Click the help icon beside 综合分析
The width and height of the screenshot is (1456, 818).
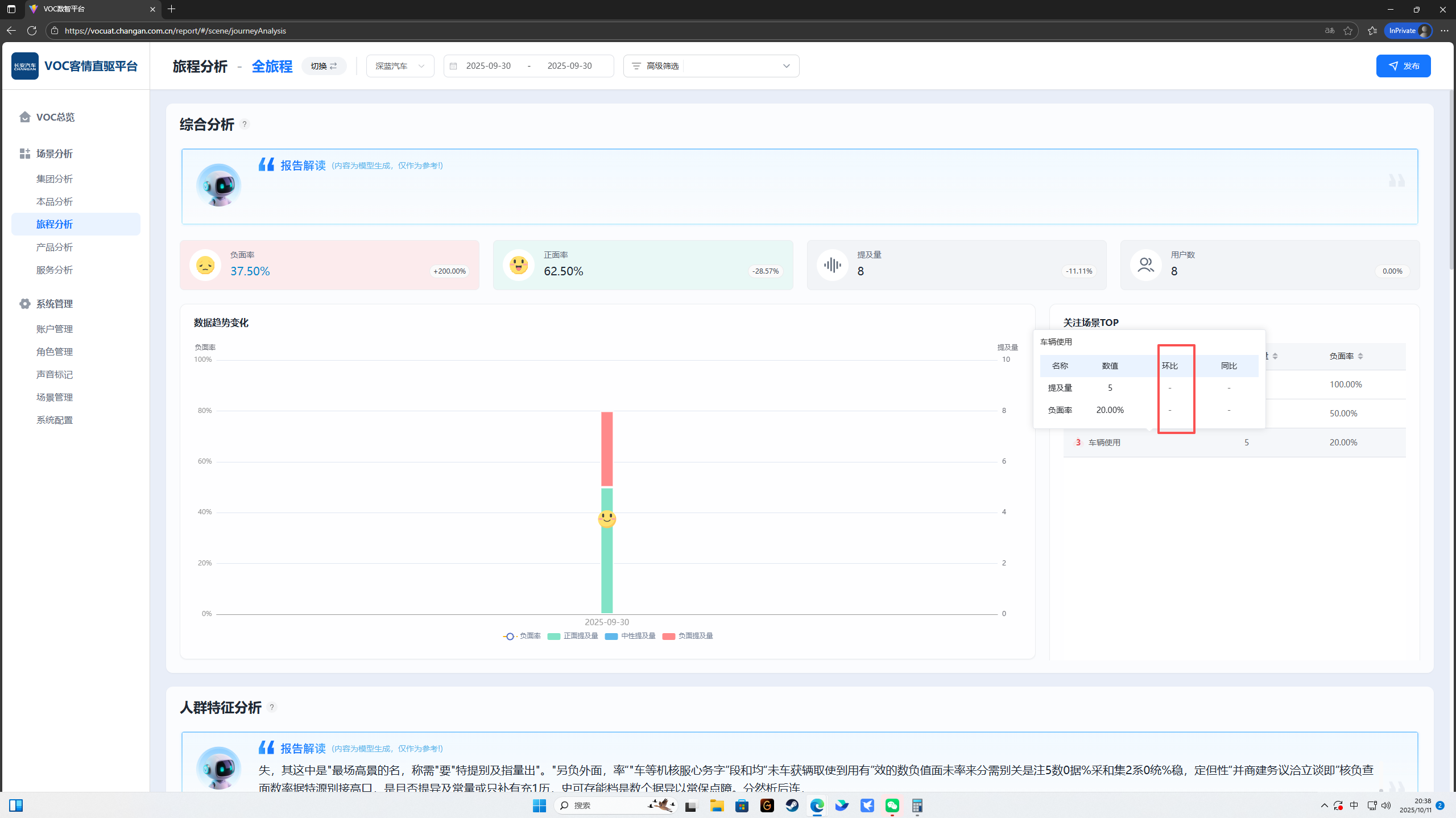point(245,124)
